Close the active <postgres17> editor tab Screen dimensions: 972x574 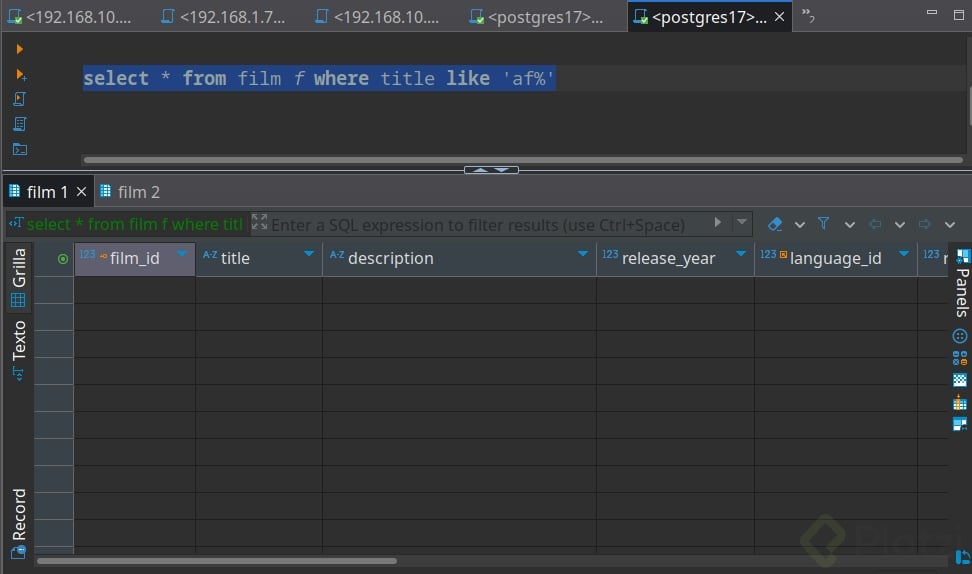(779, 17)
